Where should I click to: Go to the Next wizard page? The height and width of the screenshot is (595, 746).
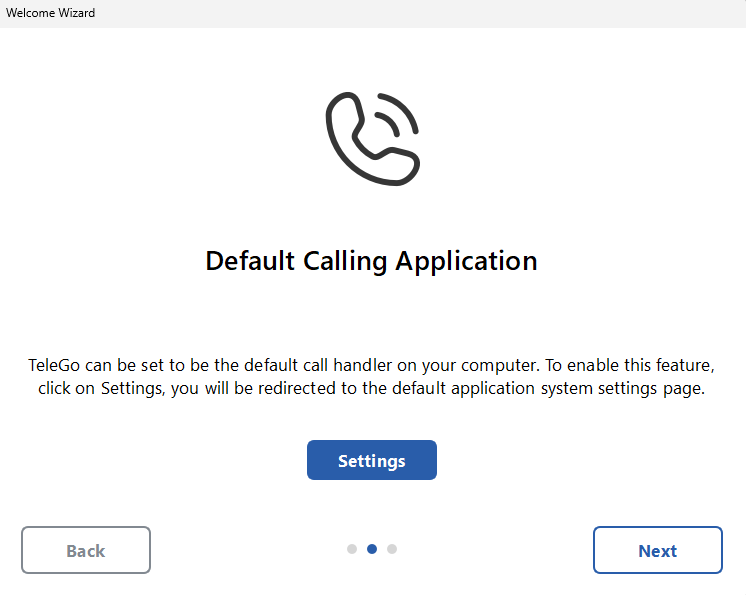coord(658,550)
